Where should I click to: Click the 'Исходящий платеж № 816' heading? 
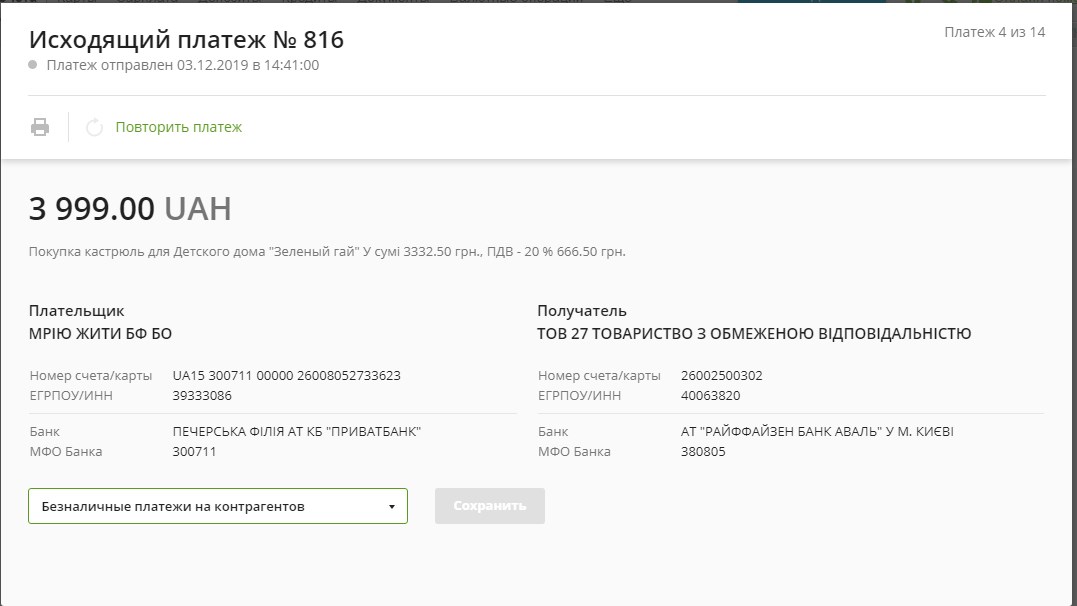186,39
